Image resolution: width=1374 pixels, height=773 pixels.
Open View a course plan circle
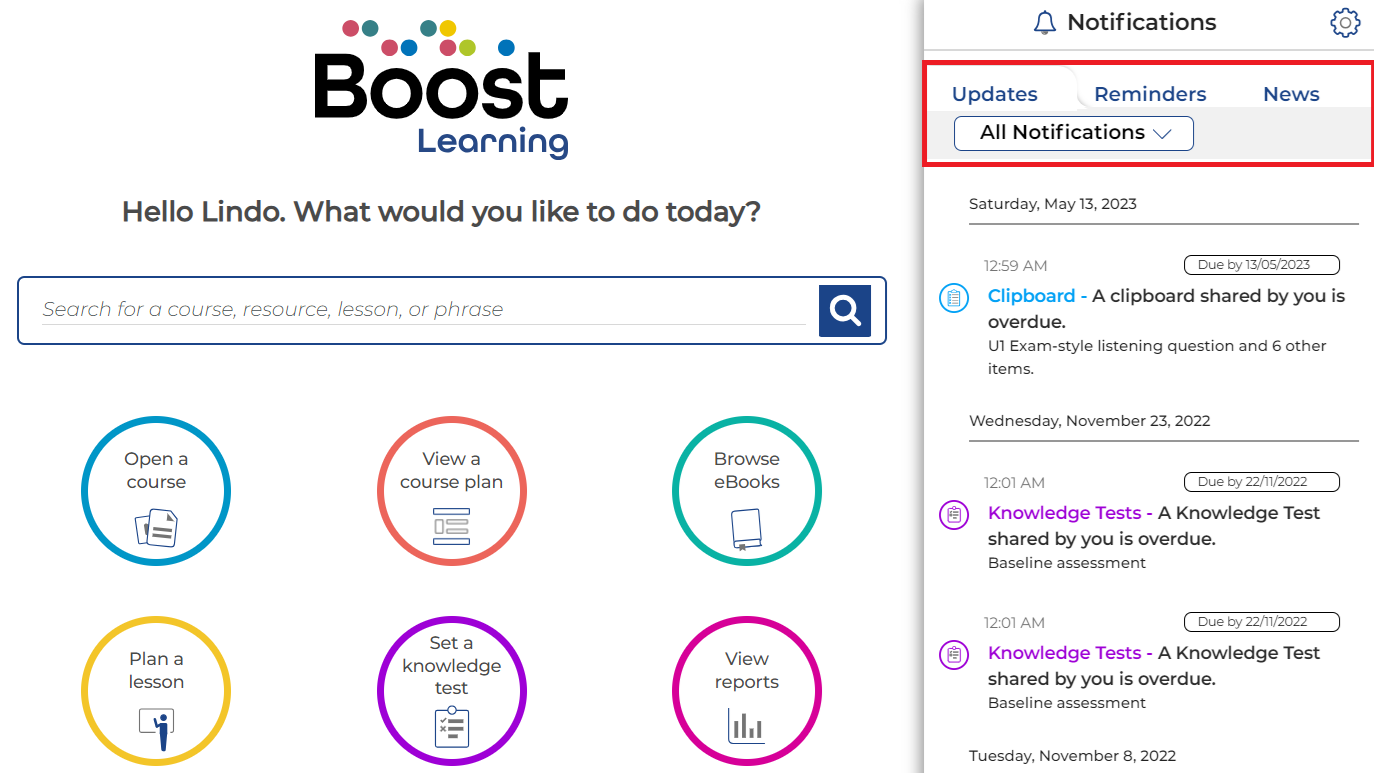tap(451, 491)
